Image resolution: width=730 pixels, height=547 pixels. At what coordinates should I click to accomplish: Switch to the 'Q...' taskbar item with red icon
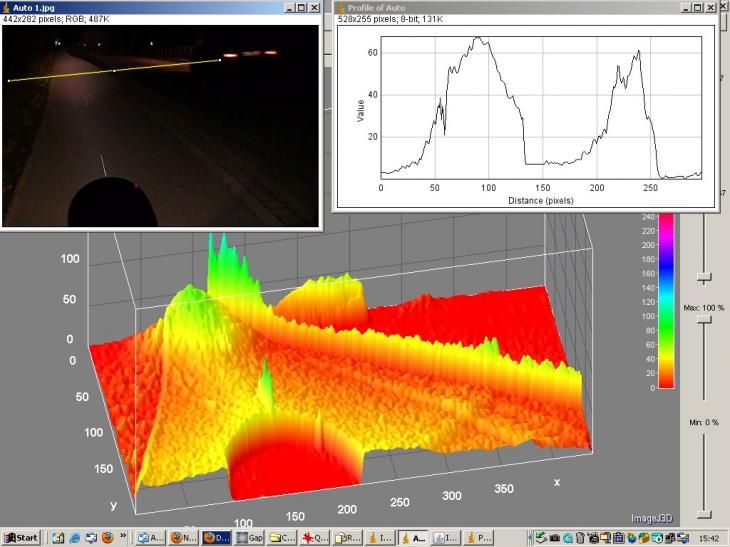click(315, 537)
